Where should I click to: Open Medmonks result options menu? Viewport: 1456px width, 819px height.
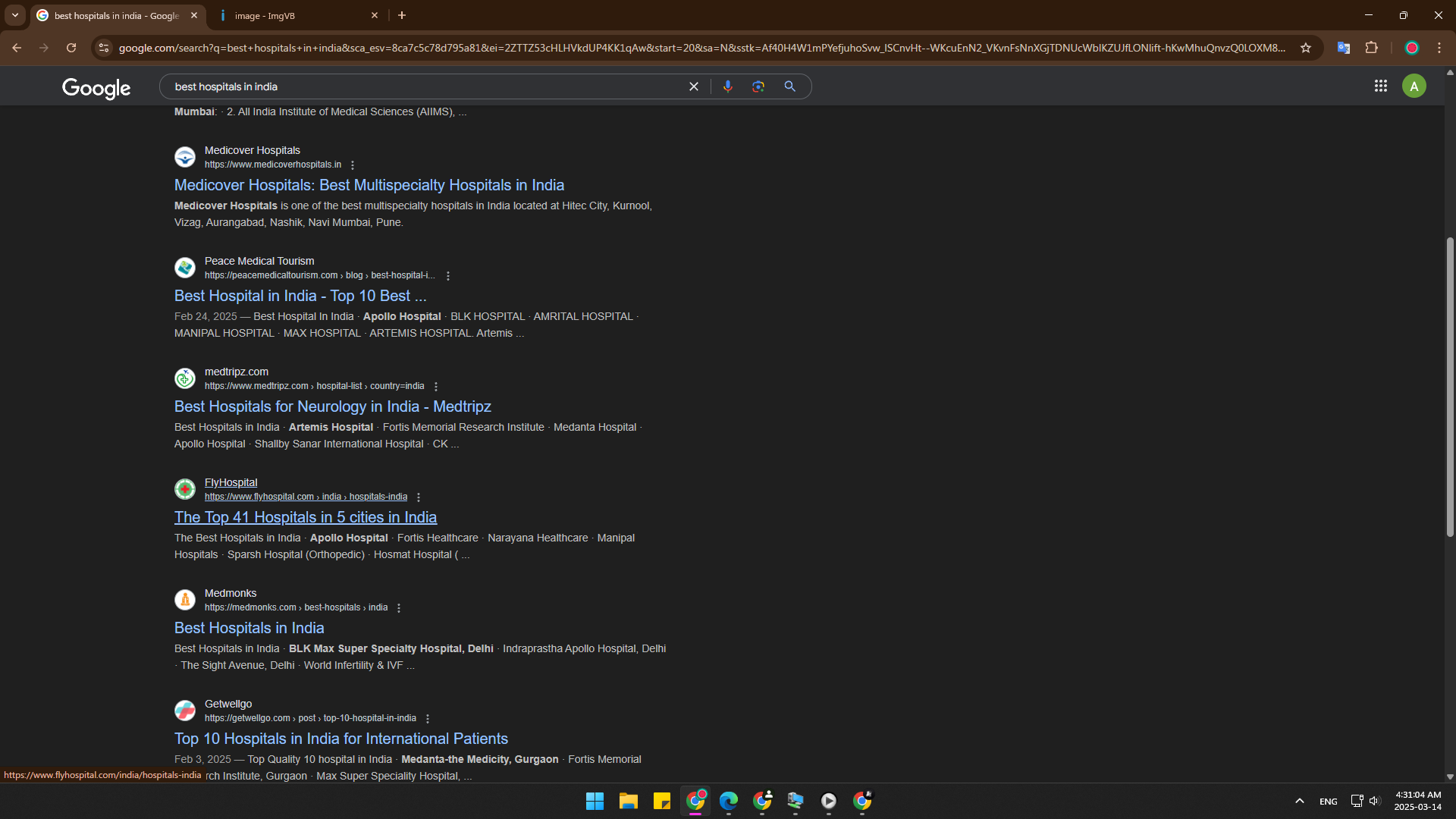[399, 608]
